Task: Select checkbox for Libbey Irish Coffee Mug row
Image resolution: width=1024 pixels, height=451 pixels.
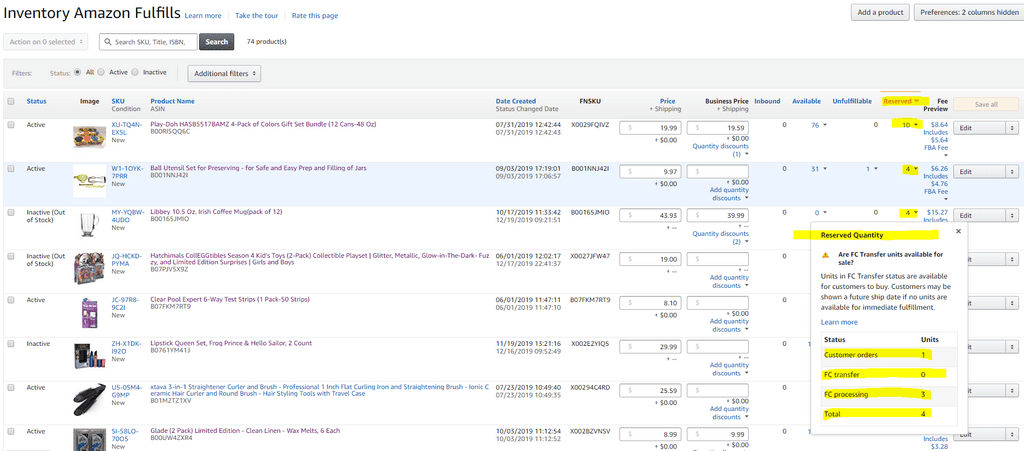Action: point(10,212)
